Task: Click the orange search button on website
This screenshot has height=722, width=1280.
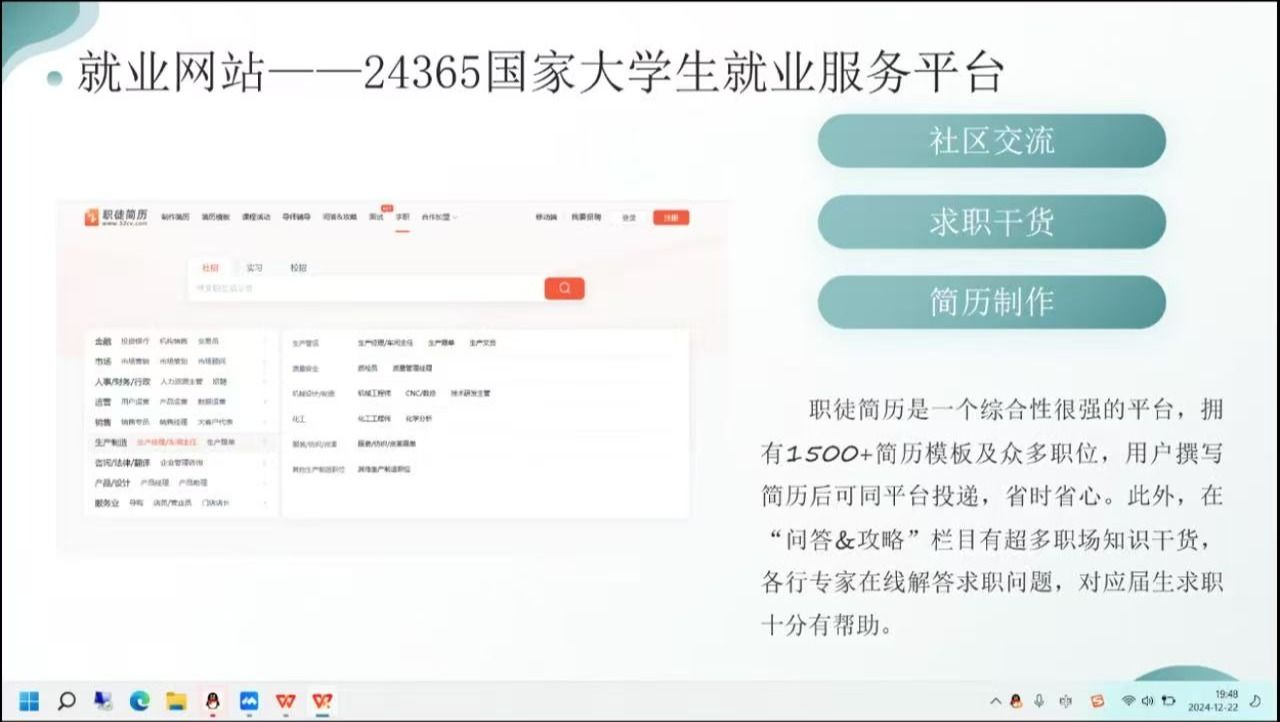Action: (x=564, y=288)
